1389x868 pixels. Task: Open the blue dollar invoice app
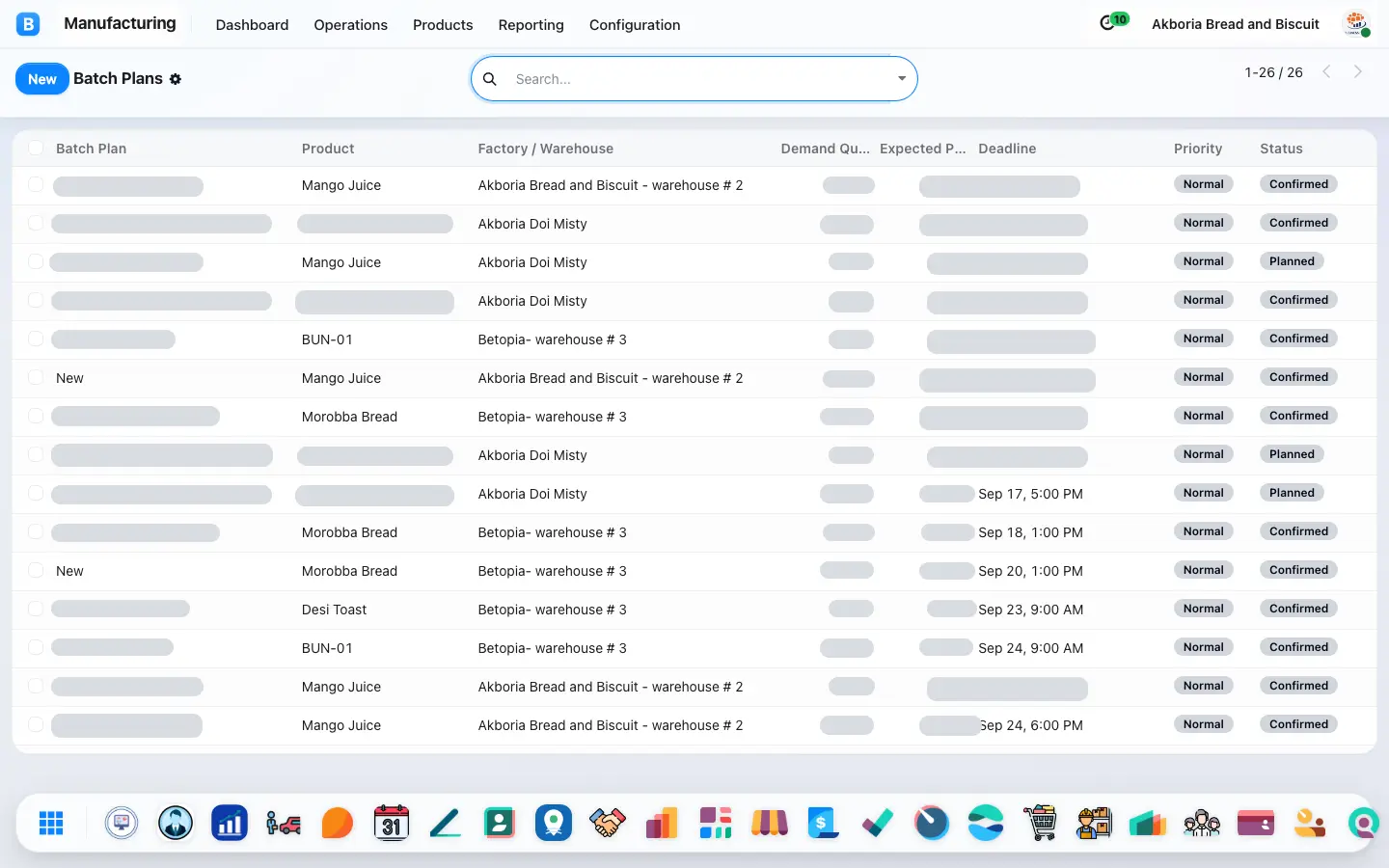pos(824,823)
